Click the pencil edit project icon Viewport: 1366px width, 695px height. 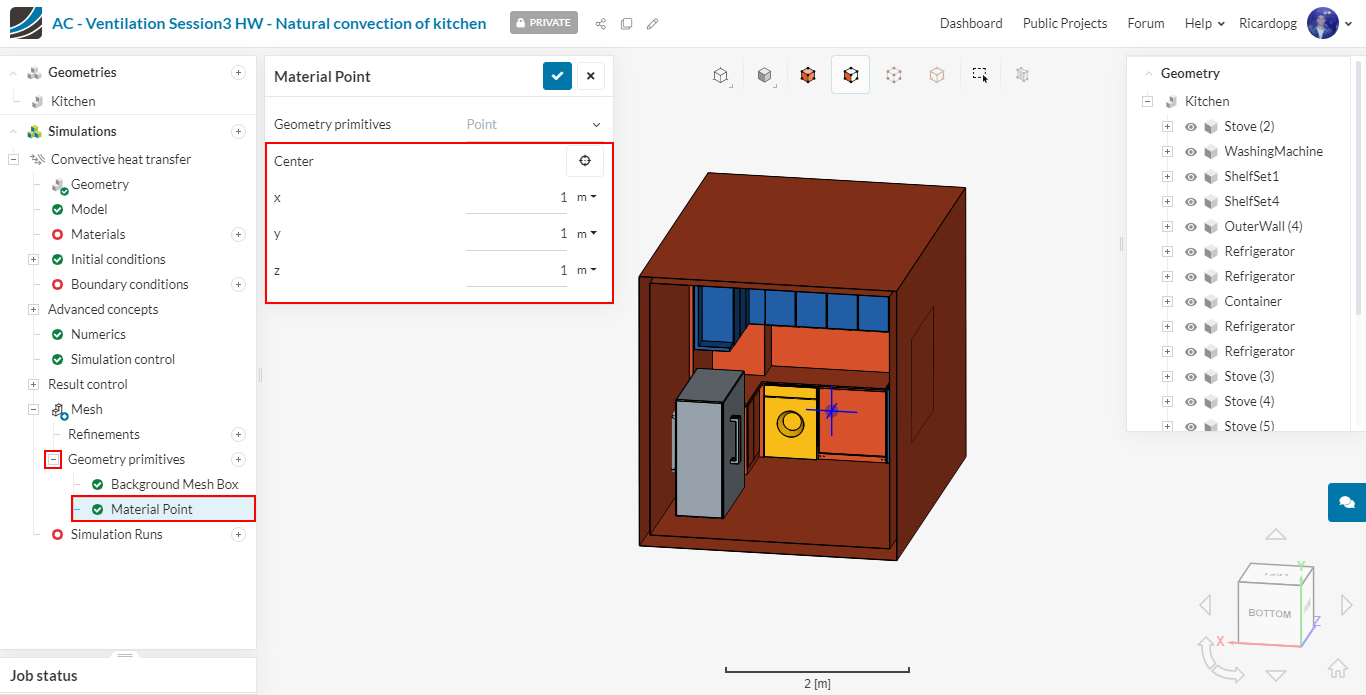click(x=652, y=23)
